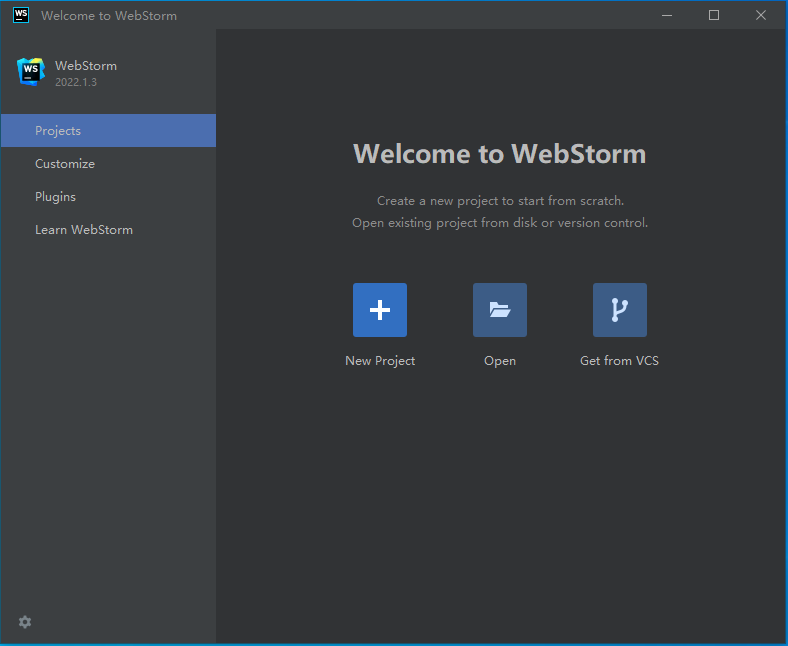
Task: Click the Welcome to WebStorm title bar text
Action: tap(109, 16)
